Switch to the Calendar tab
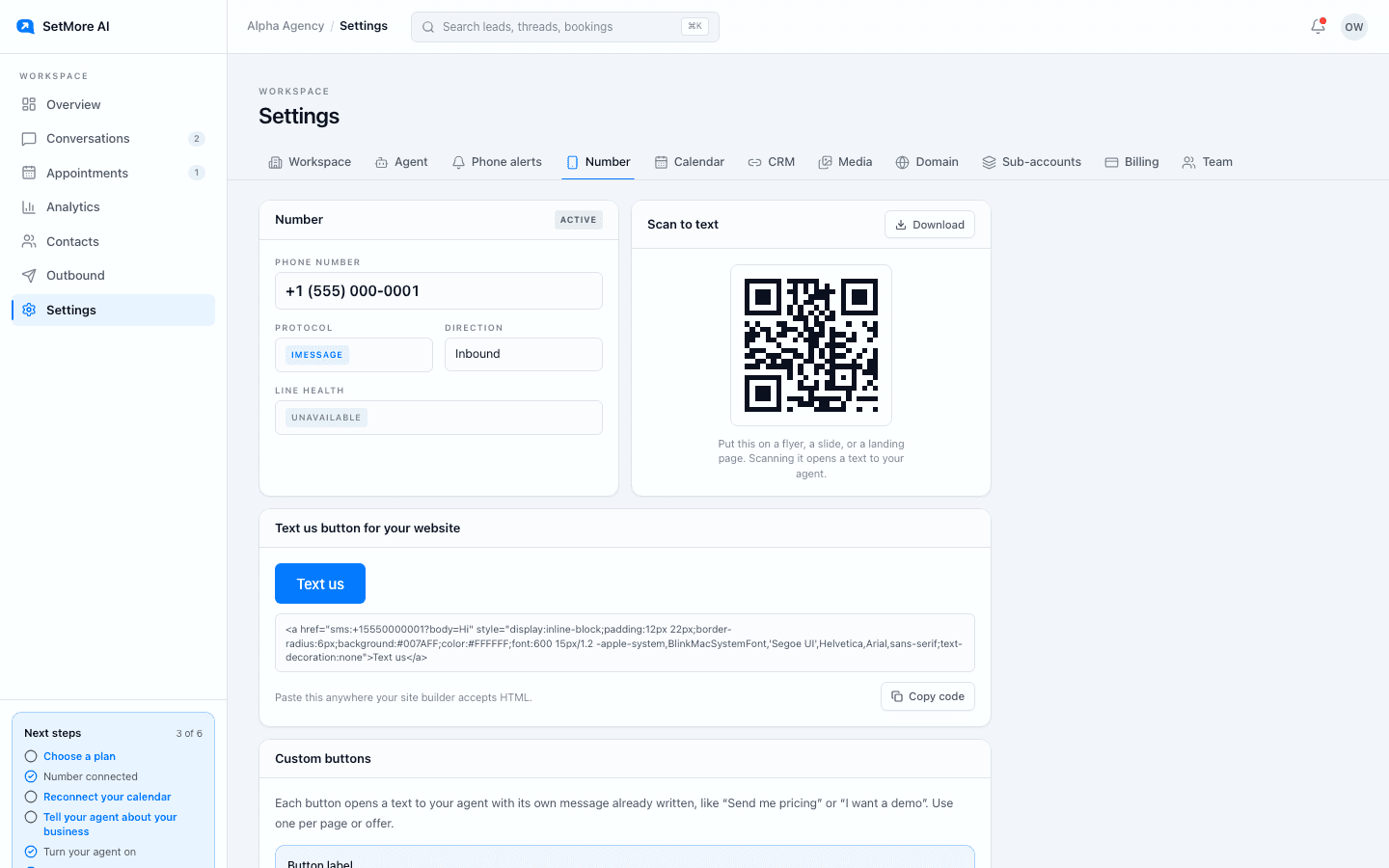The height and width of the screenshot is (868, 1389). [689, 162]
